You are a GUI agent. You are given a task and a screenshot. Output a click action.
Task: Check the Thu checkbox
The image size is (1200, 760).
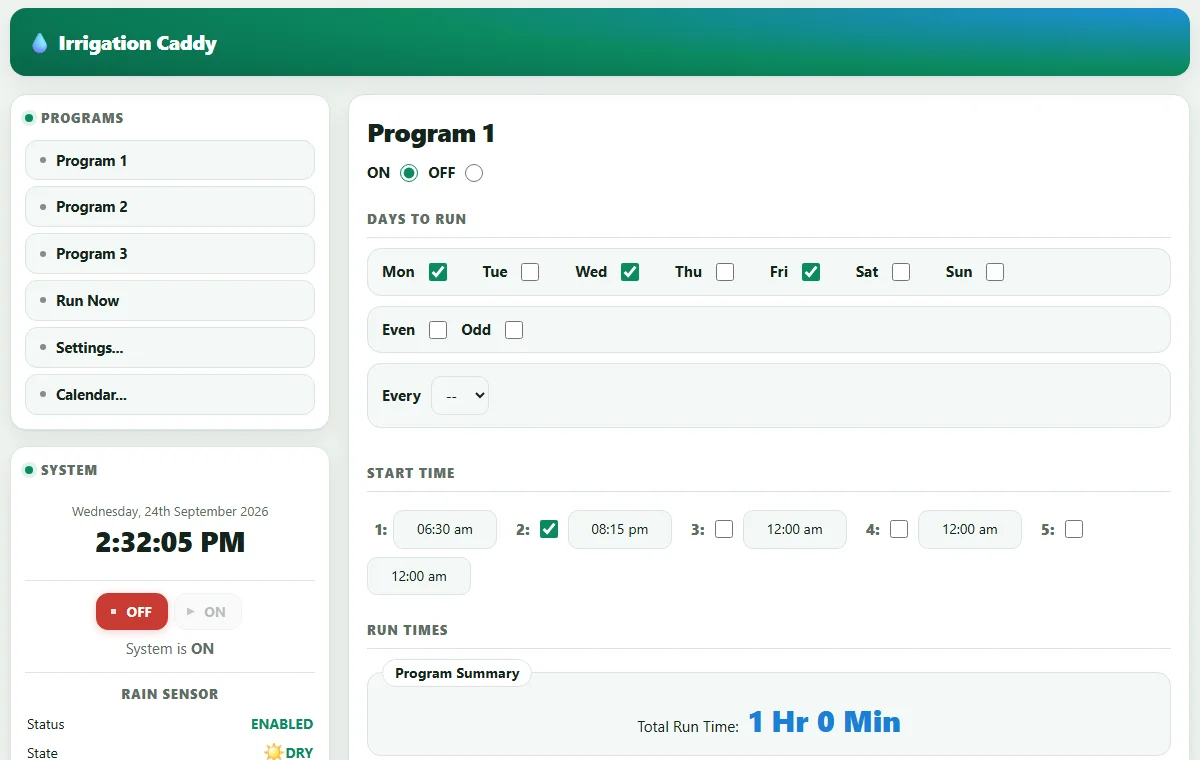725,272
